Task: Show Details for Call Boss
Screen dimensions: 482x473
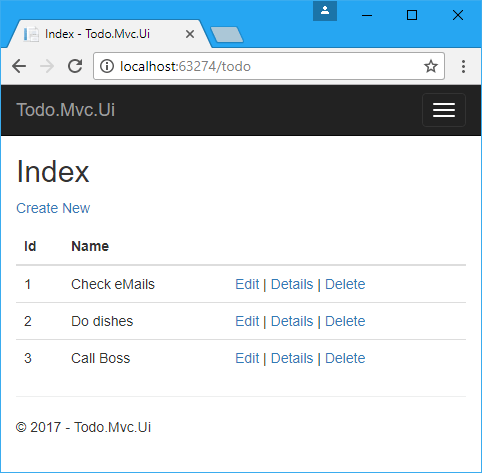Action: point(292,358)
